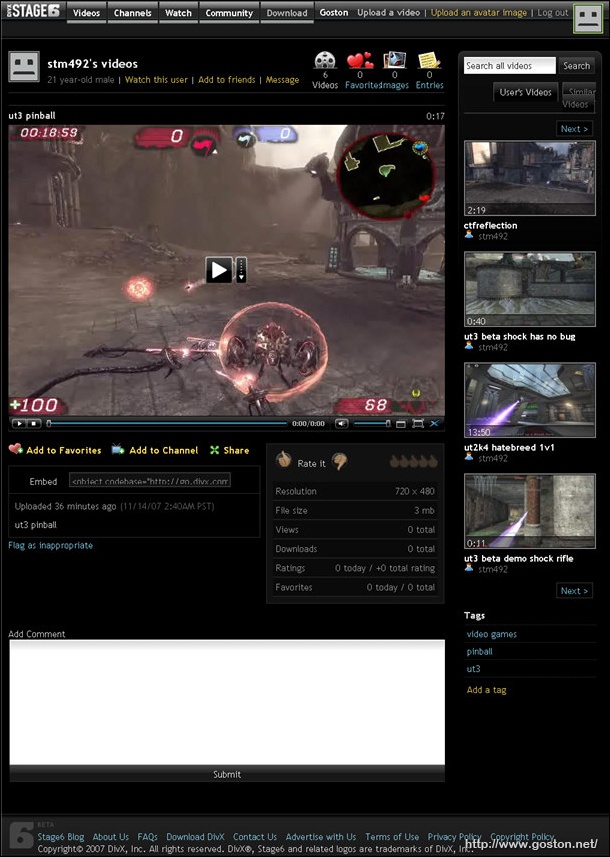Click the Search button
Screen dimensions: 610x857
tap(577, 66)
